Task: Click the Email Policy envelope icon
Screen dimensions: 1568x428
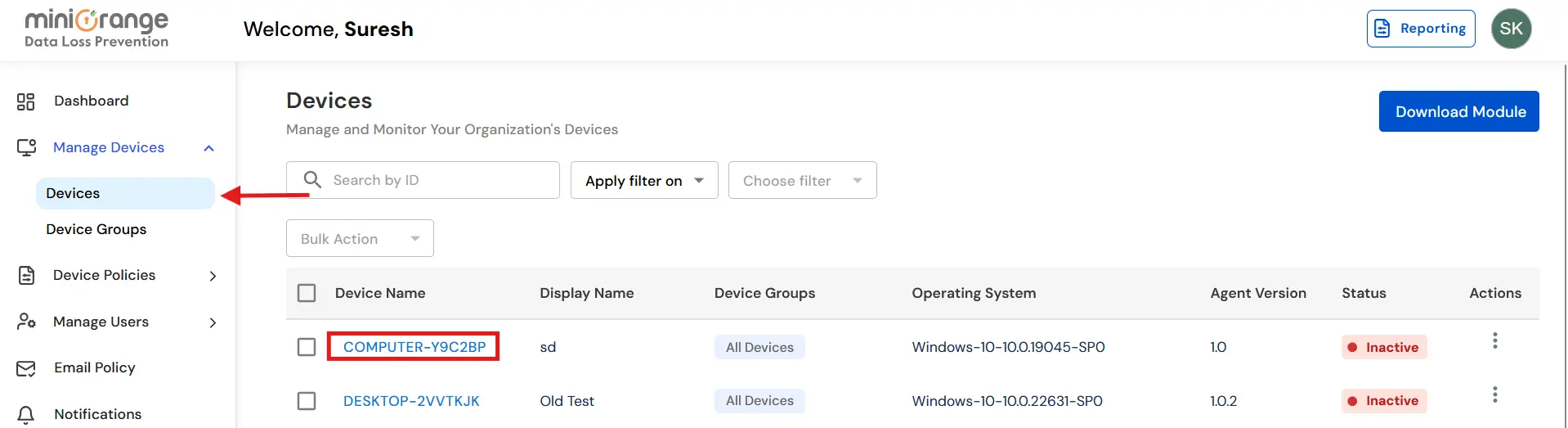Action: (26, 368)
